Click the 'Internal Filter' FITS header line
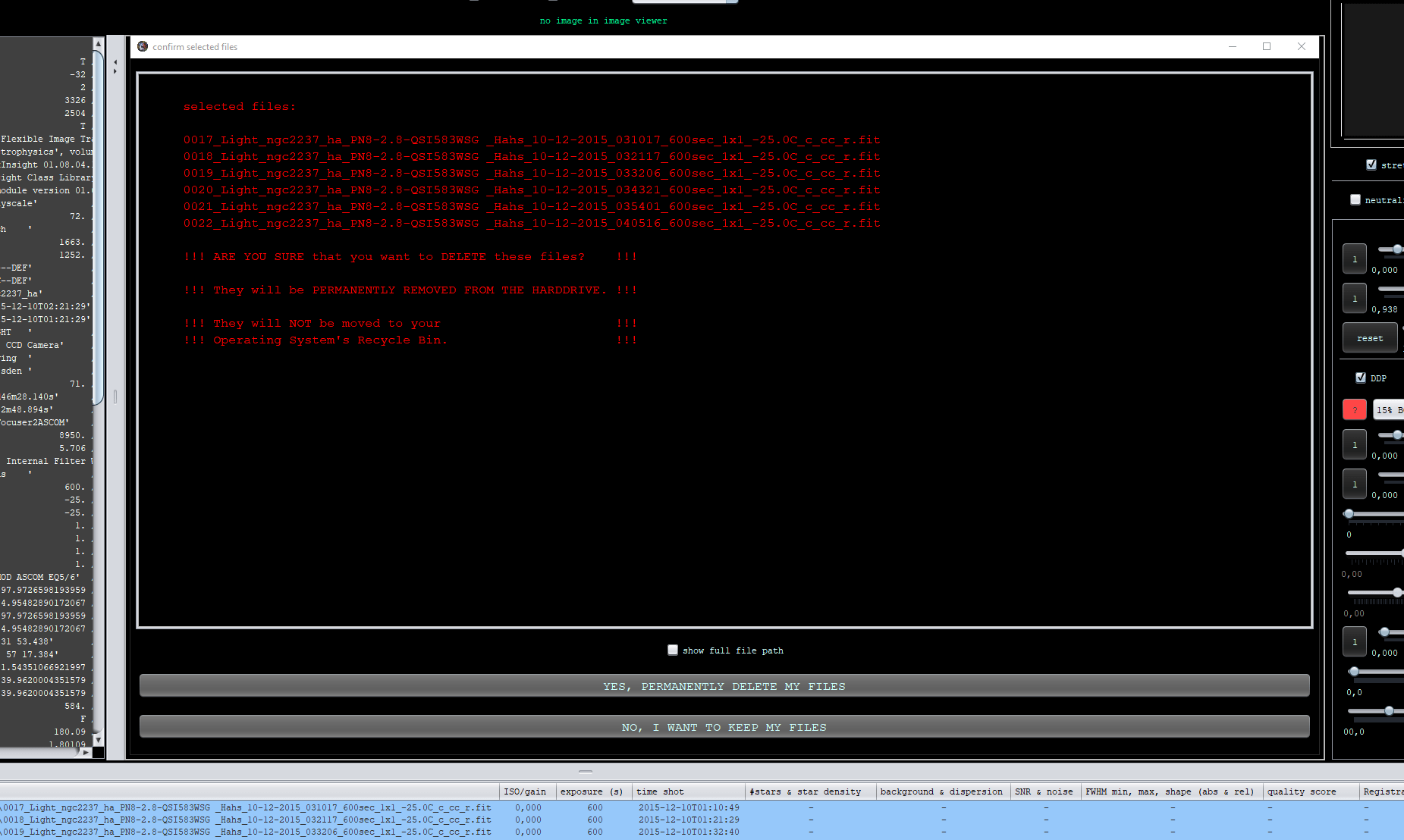1404x840 pixels. 47,461
